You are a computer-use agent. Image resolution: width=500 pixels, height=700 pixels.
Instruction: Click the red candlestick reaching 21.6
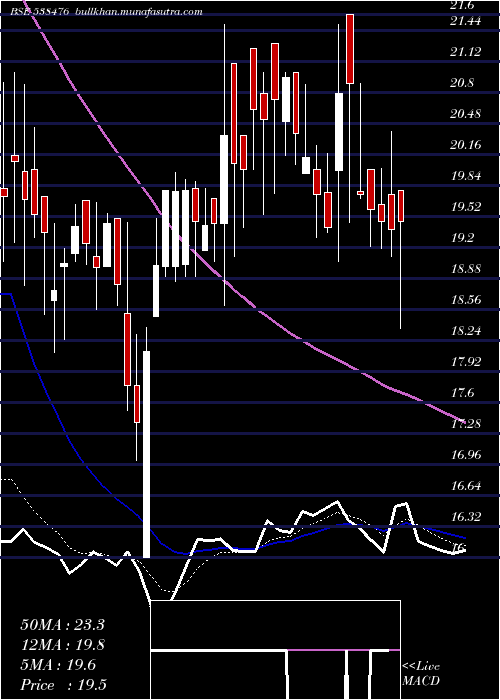click(x=350, y=49)
